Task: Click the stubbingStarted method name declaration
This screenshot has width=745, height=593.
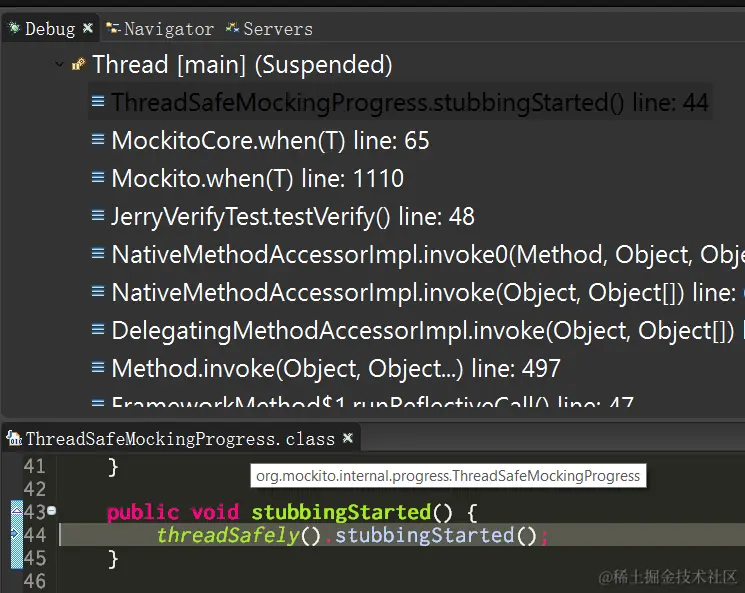Action: [x=341, y=512]
